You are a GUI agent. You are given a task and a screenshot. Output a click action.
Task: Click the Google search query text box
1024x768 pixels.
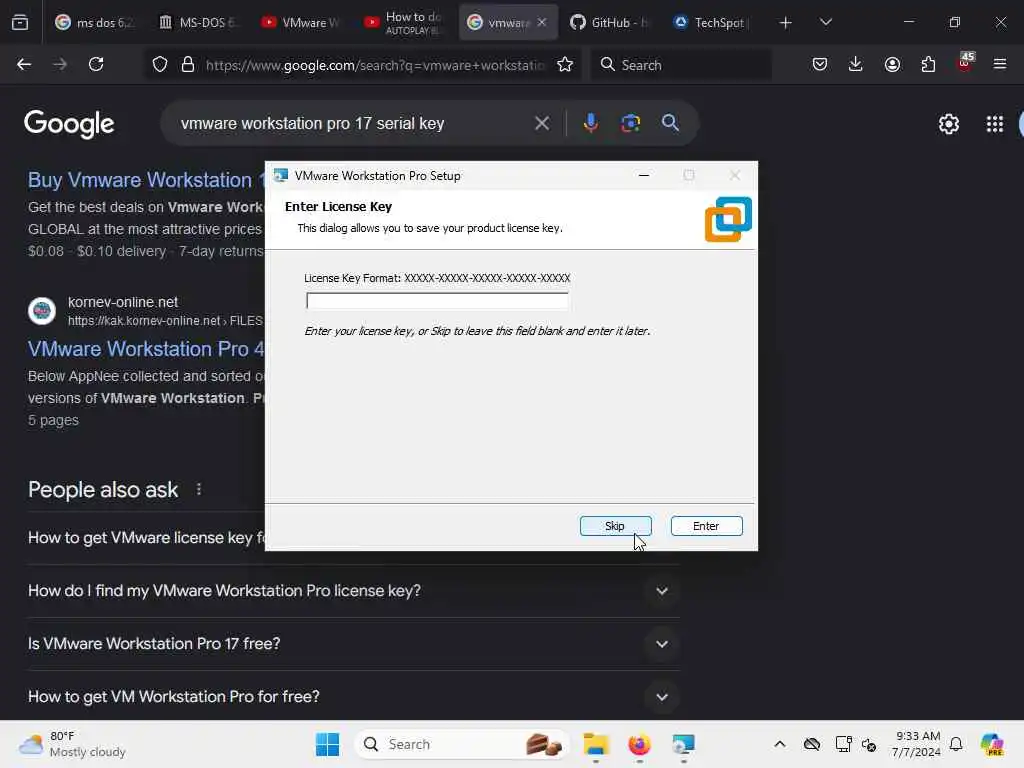click(x=353, y=123)
